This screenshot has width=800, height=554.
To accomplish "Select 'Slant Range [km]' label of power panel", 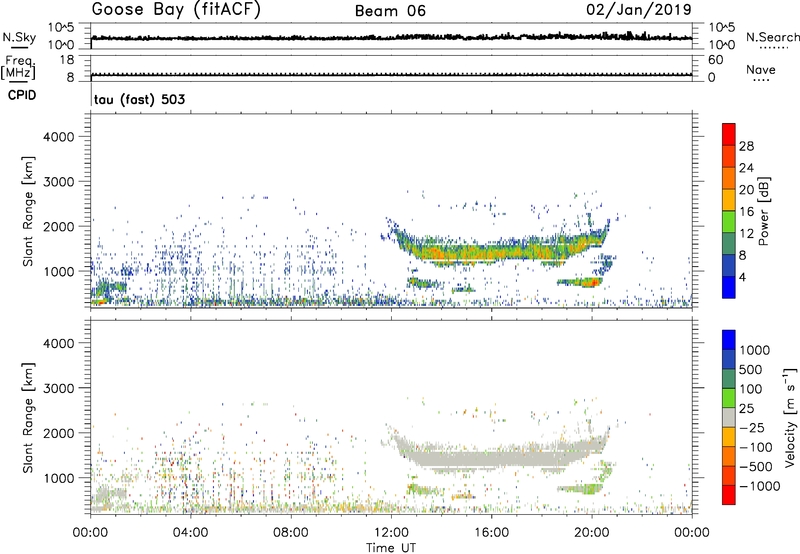I will [28, 211].
